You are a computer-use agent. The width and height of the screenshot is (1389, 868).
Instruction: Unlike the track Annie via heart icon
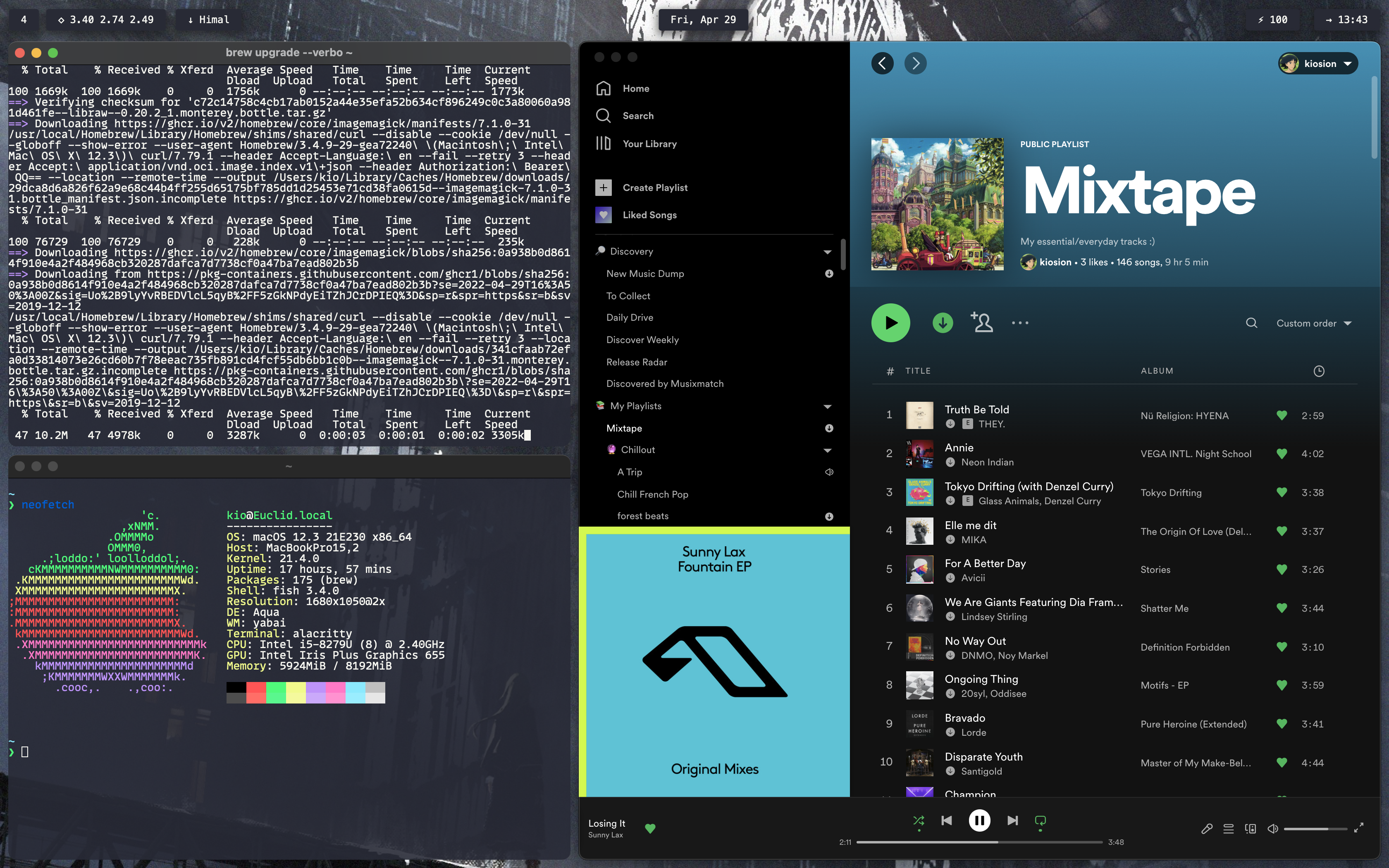1281,453
